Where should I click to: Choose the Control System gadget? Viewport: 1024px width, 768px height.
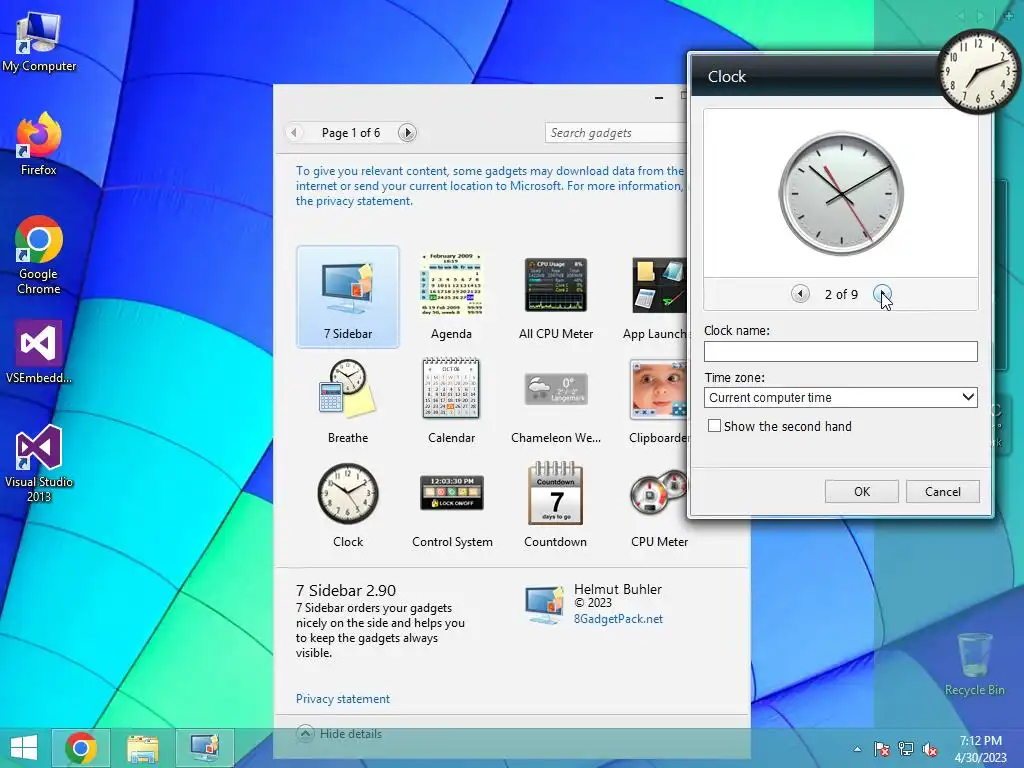[452, 505]
